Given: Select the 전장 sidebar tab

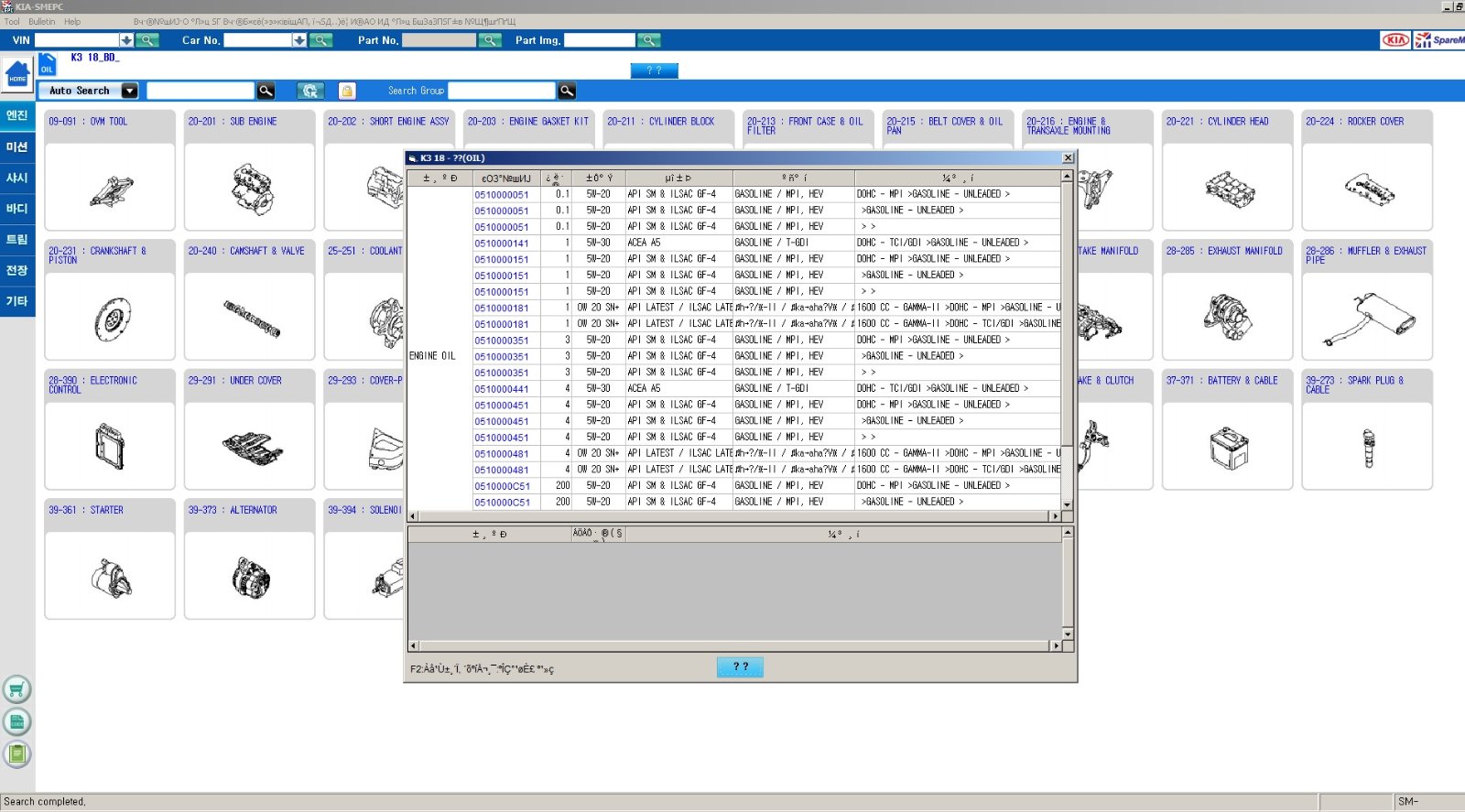Looking at the screenshot, I should pyautogui.click(x=17, y=271).
